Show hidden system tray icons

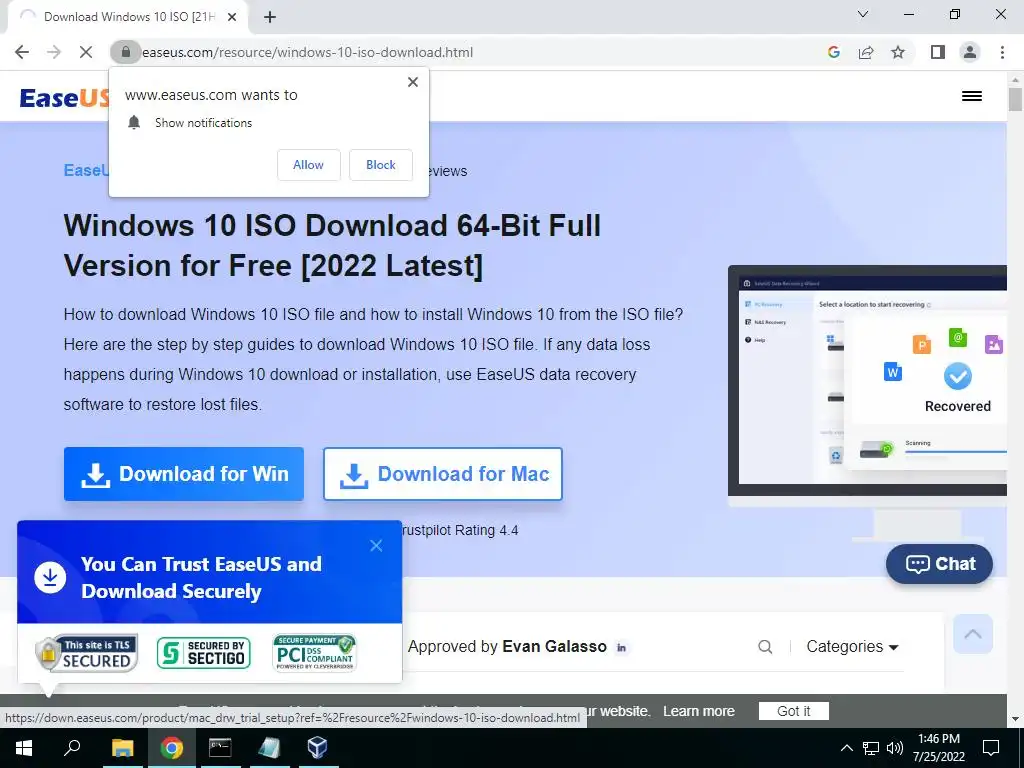[846, 748]
